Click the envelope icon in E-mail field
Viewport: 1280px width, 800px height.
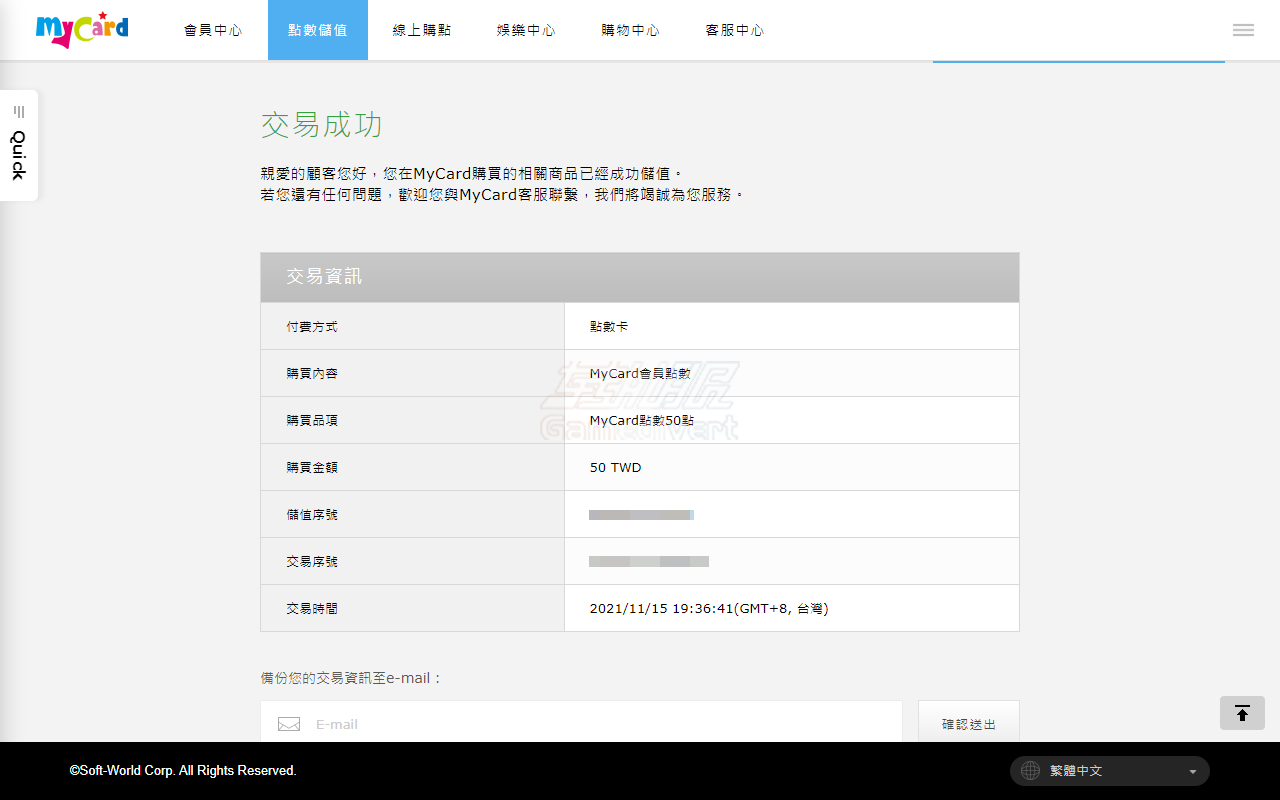tap(289, 724)
